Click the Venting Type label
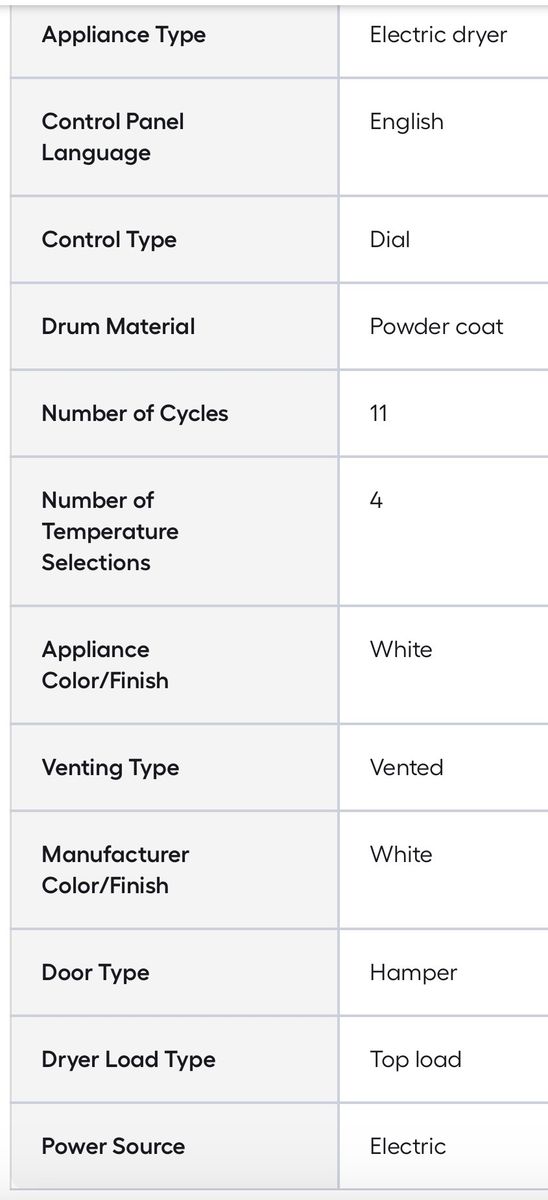 pos(110,767)
